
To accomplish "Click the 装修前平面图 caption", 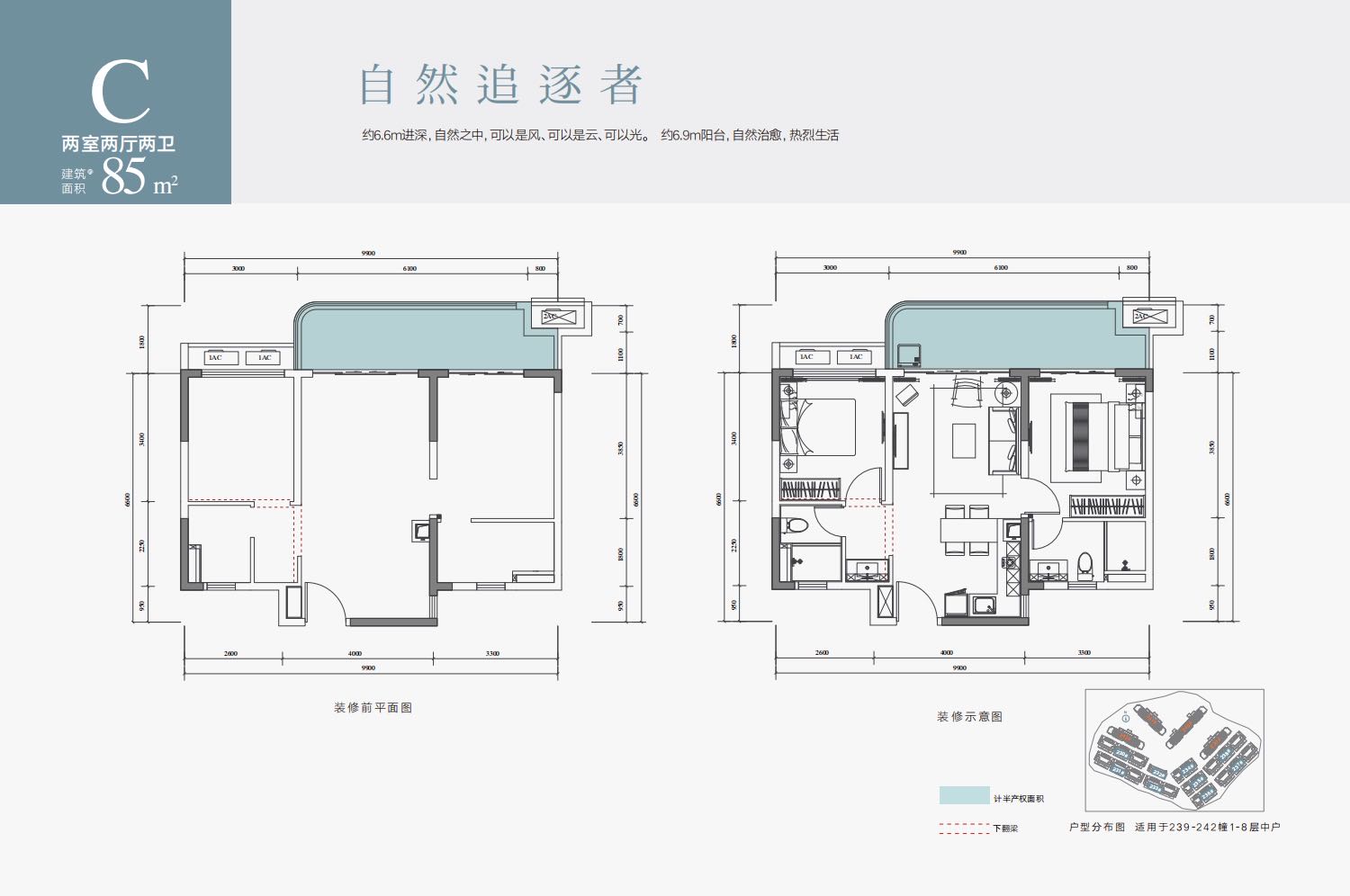I will coord(373,708).
